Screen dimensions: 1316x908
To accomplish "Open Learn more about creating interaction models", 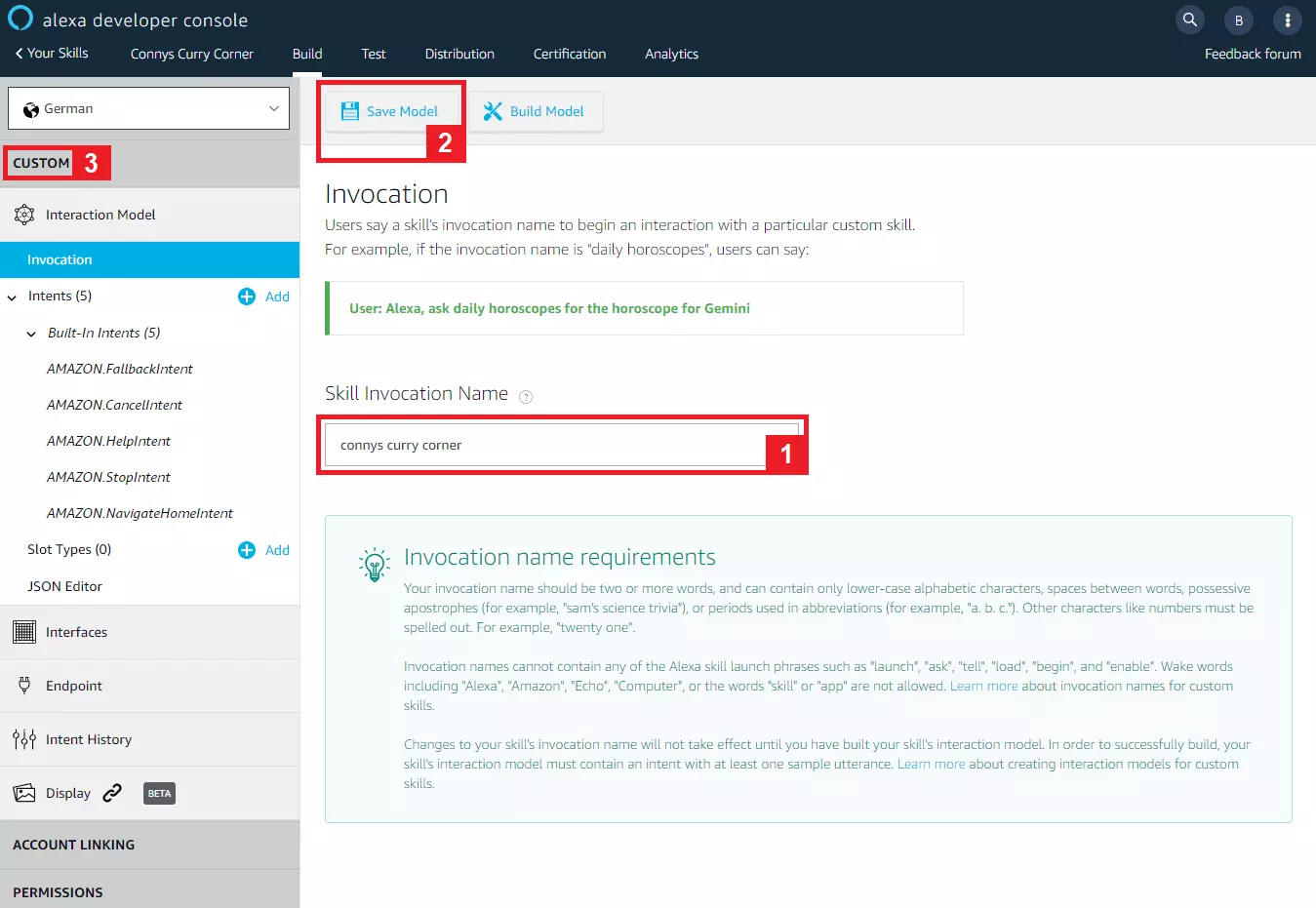I will pos(931,764).
